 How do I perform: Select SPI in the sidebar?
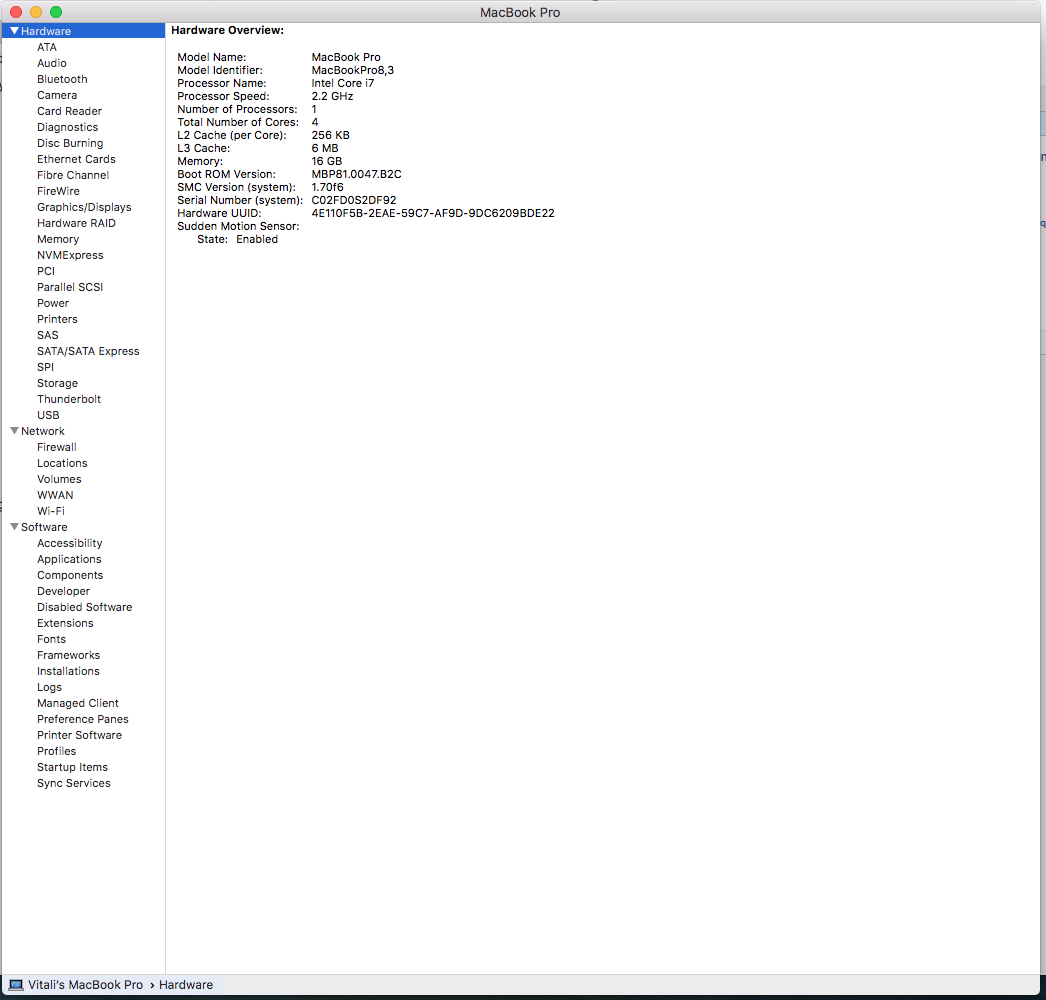45,367
